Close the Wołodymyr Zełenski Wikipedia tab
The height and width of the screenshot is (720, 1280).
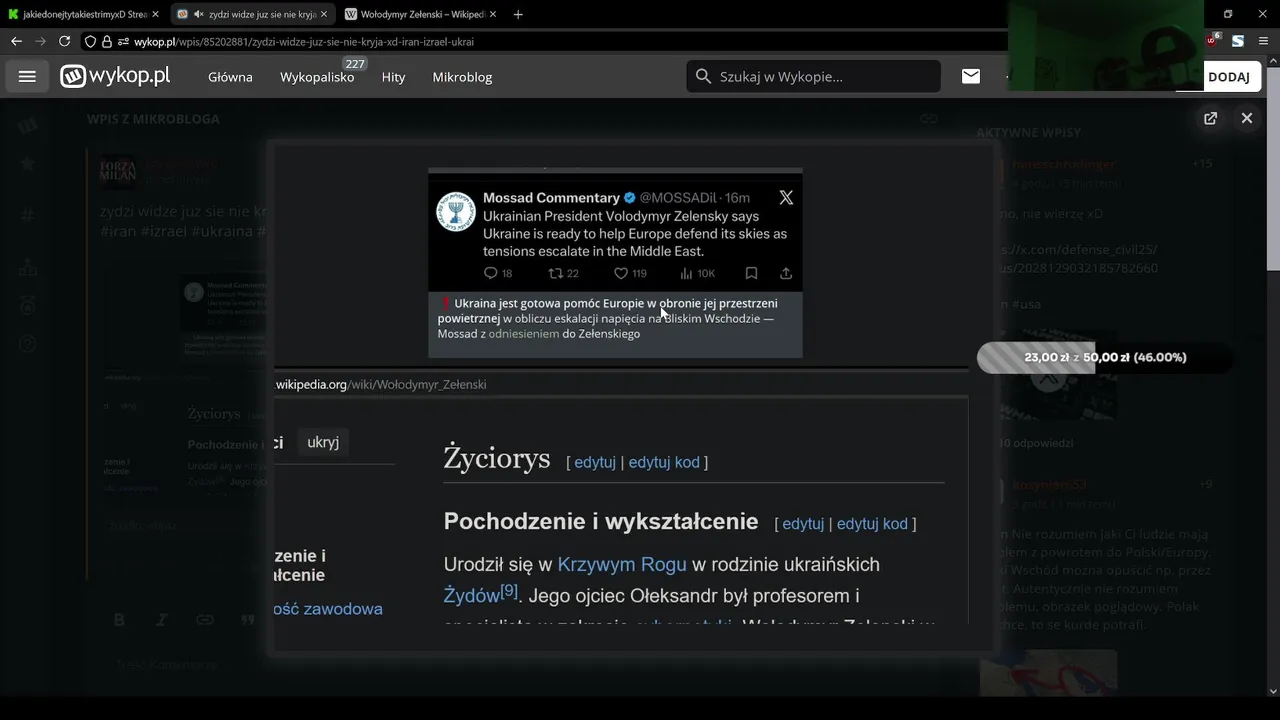click(495, 14)
